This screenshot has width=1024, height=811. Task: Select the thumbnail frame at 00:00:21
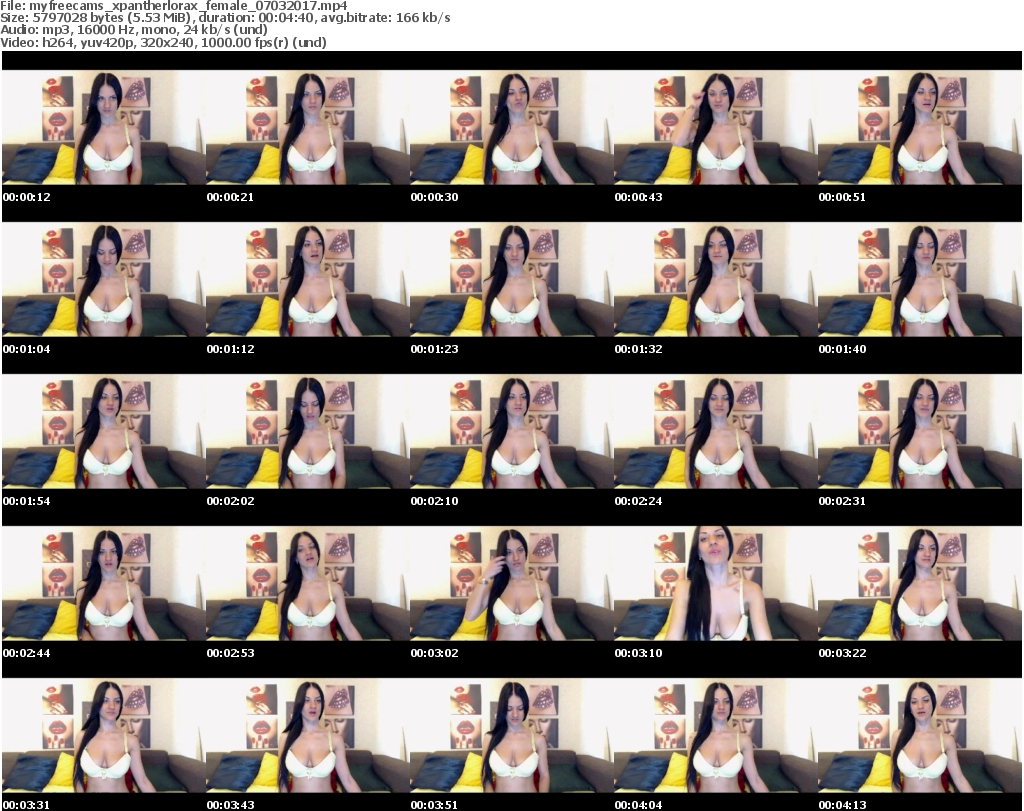pos(308,127)
